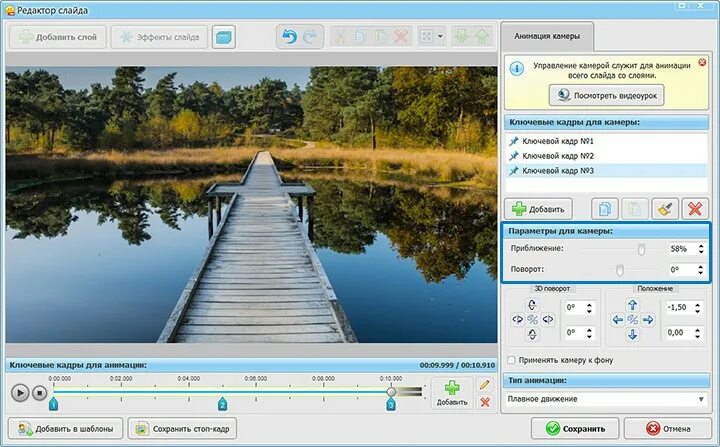Play the slide animation

click(x=20, y=393)
